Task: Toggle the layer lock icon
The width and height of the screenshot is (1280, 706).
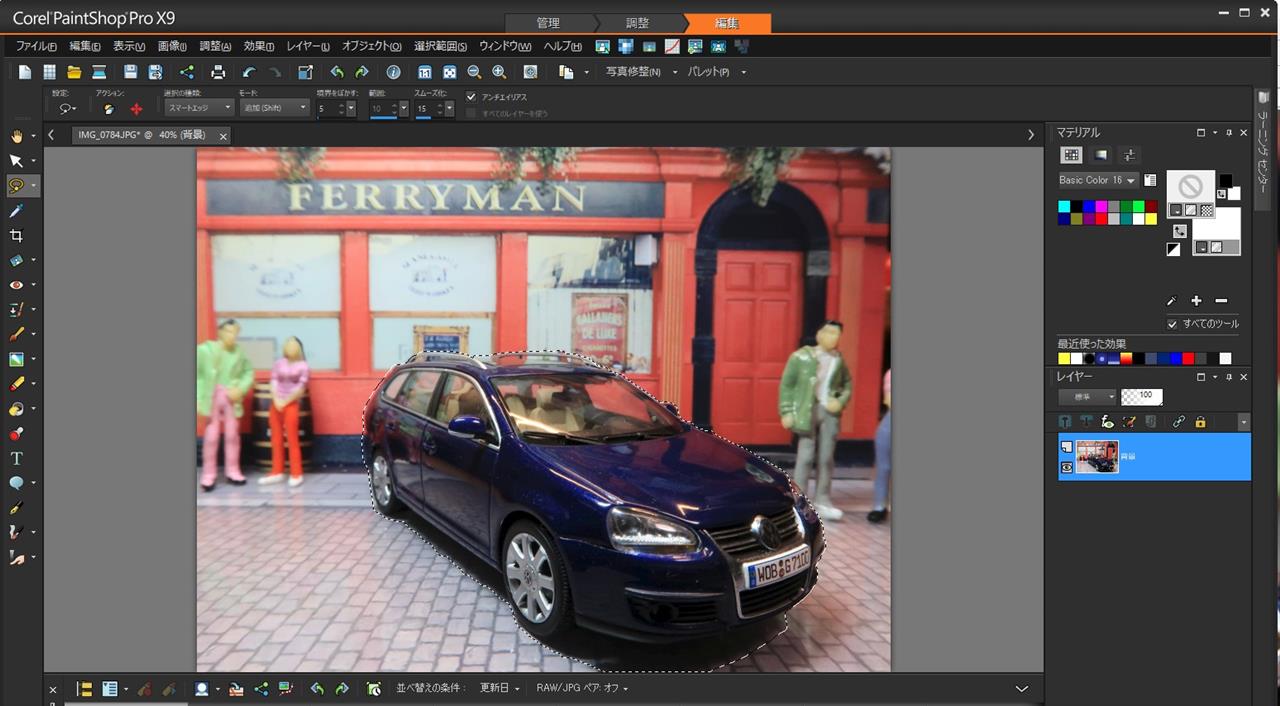Action: pos(1200,422)
